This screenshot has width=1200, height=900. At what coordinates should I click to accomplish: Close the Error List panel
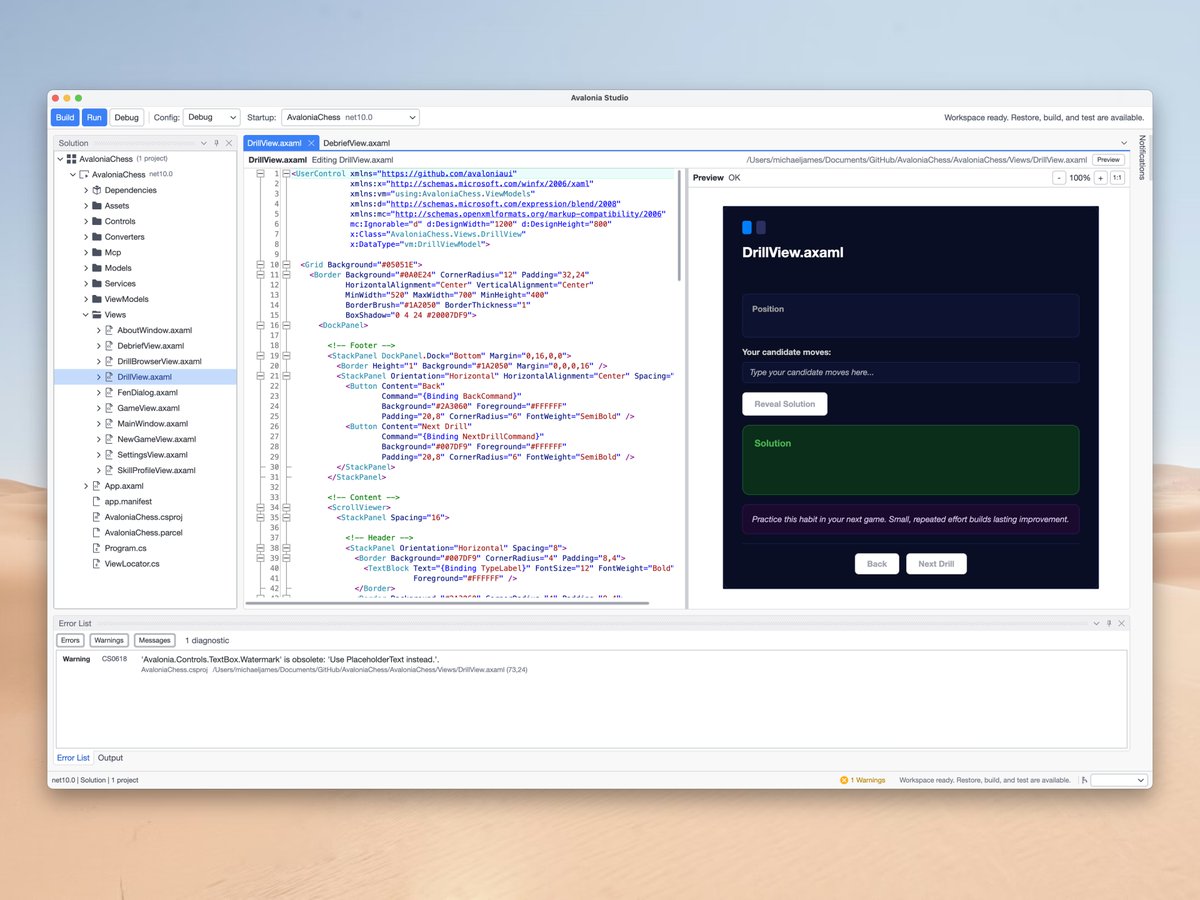coord(1122,623)
